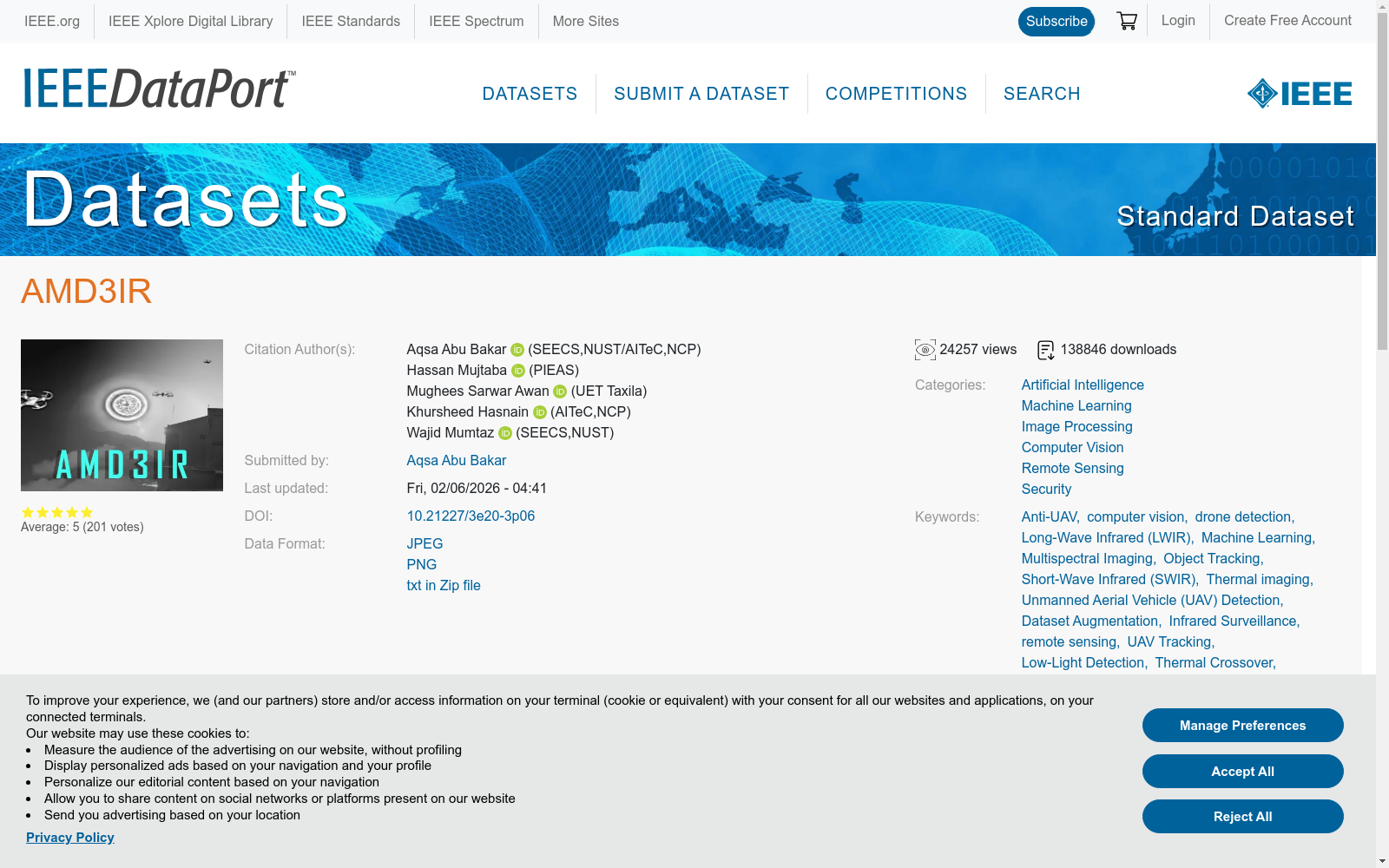1389x868 pixels.
Task: Click the page vertical scrollbar thumb
Action: click(1382, 182)
